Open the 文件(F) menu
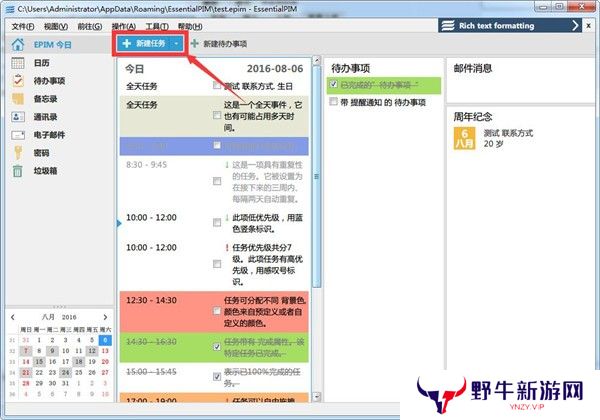600x420 pixels. click(x=23, y=26)
